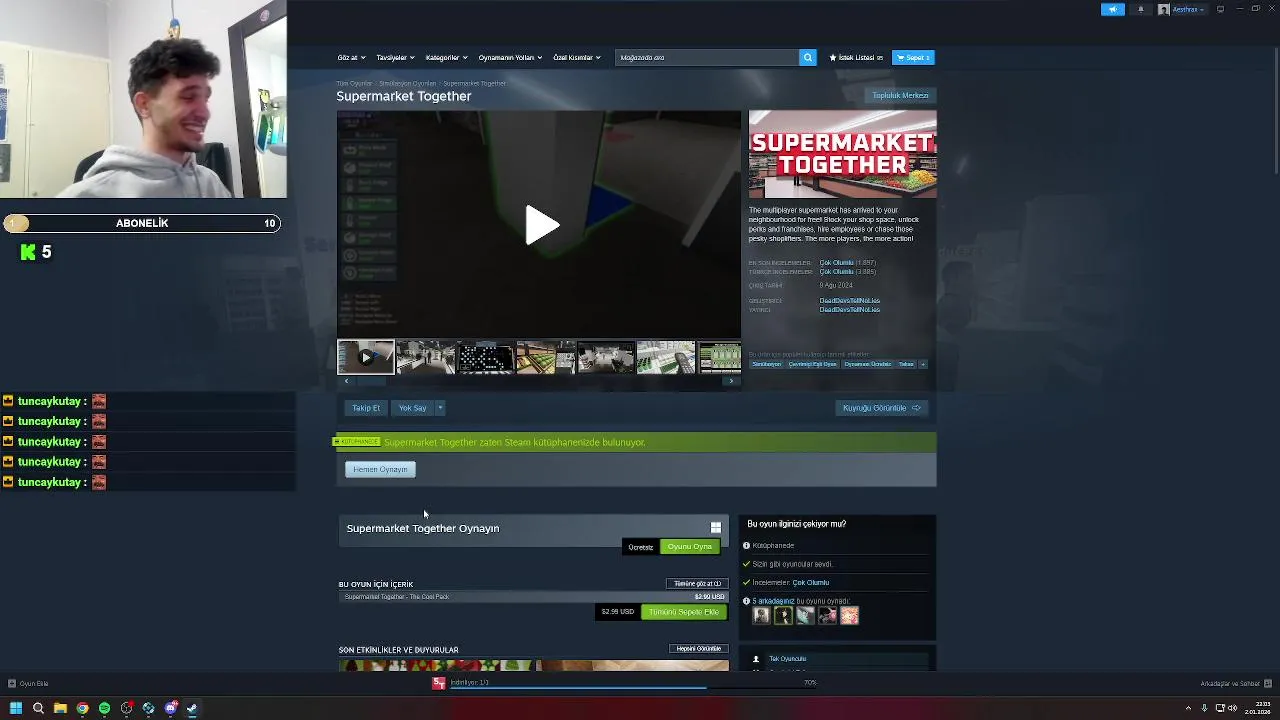Click the Çok Olumlu recent reviews link
Image resolution: width=1280 pixels, height=720 pixels.
point(837,262)
